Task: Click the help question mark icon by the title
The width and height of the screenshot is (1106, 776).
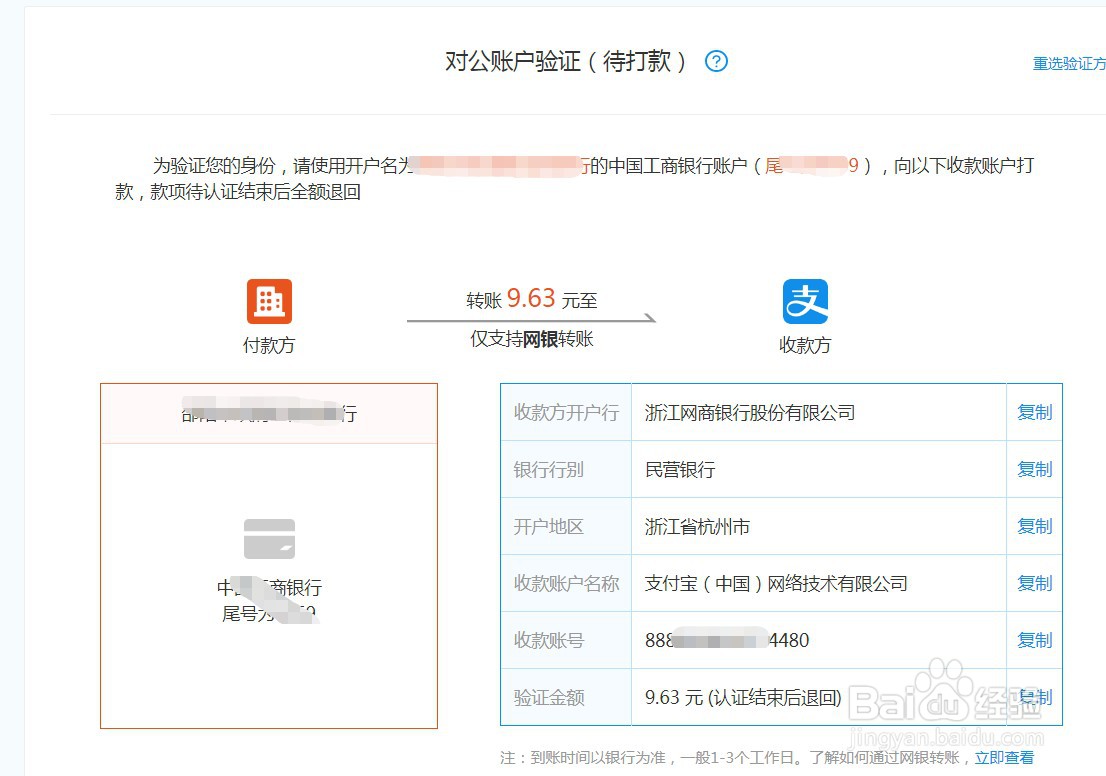Action: [x=716, y=61]
